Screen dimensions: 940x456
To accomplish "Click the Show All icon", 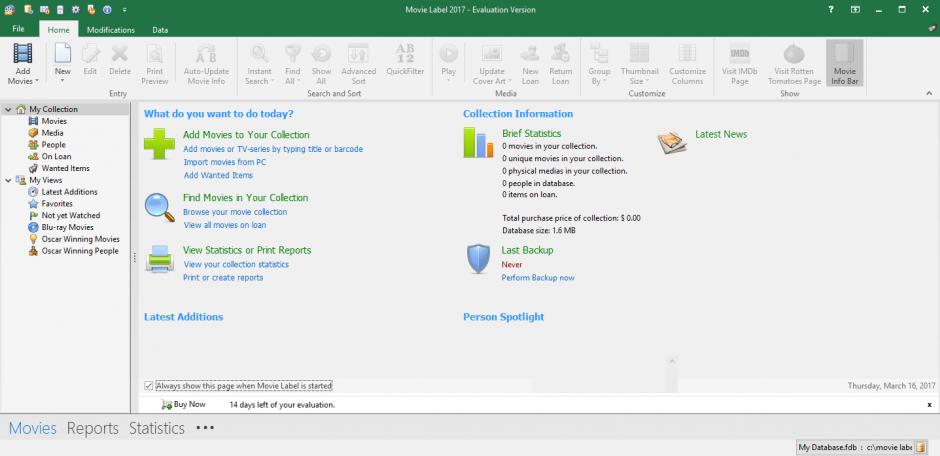I will (x=321, y=53).
